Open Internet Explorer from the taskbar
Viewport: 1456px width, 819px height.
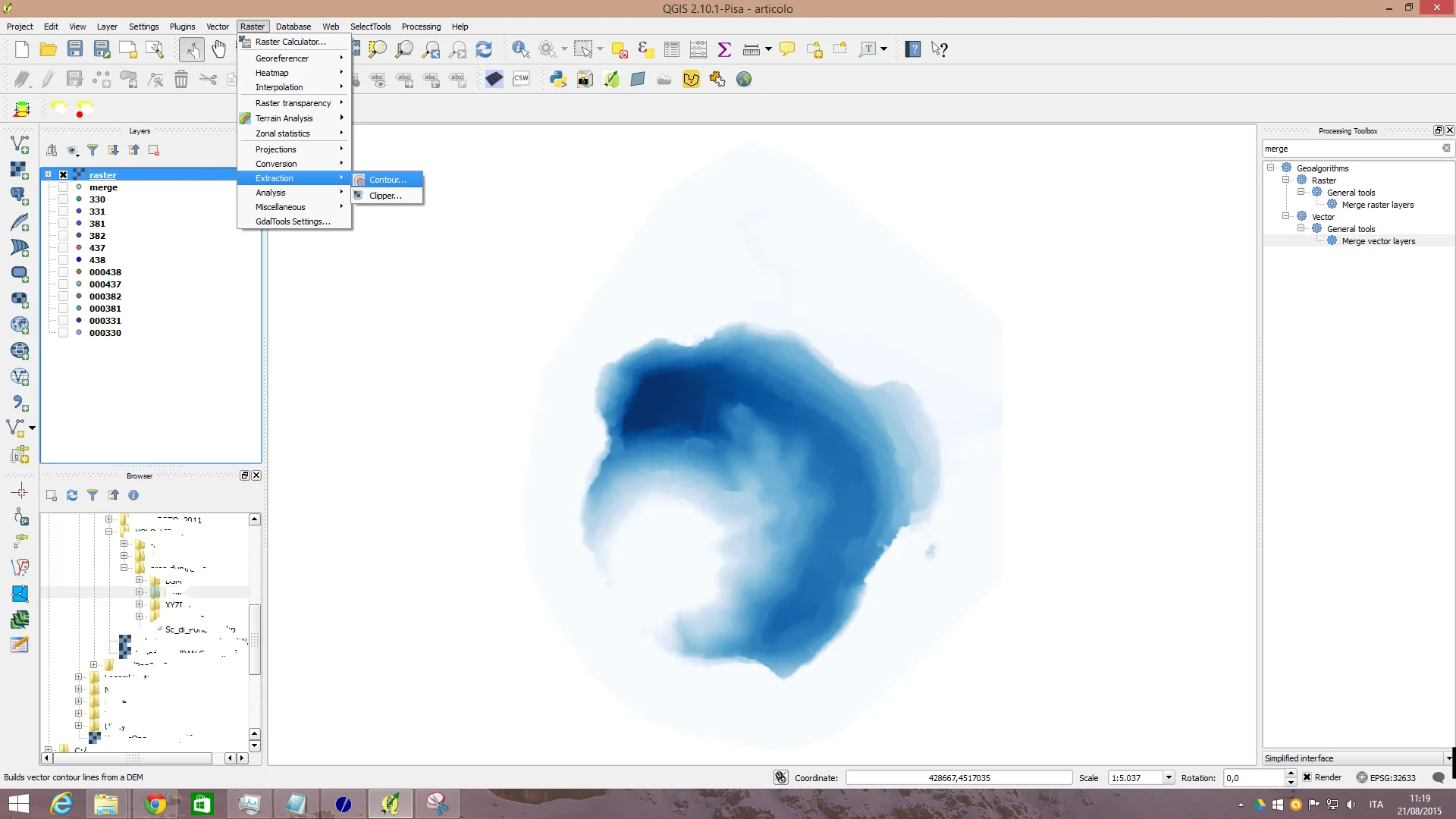click(61, 804)
